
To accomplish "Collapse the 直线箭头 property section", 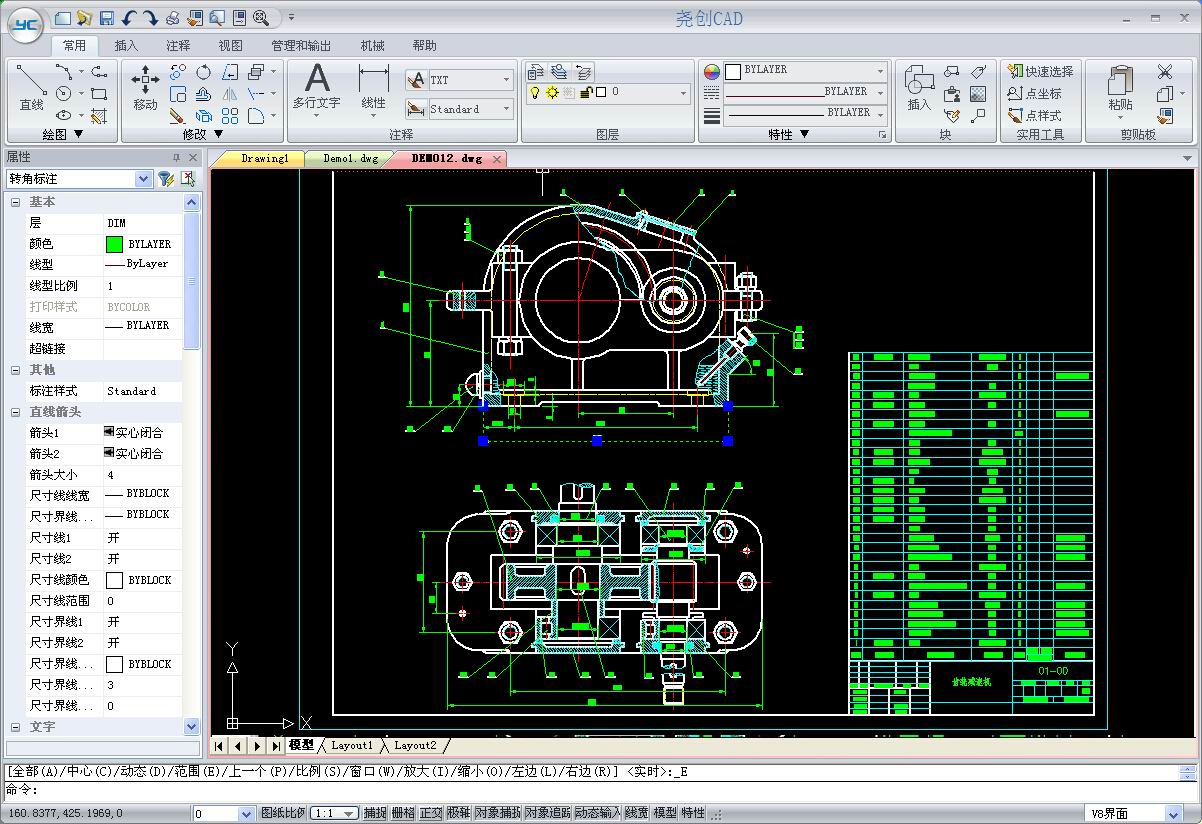I will [16, 412].
